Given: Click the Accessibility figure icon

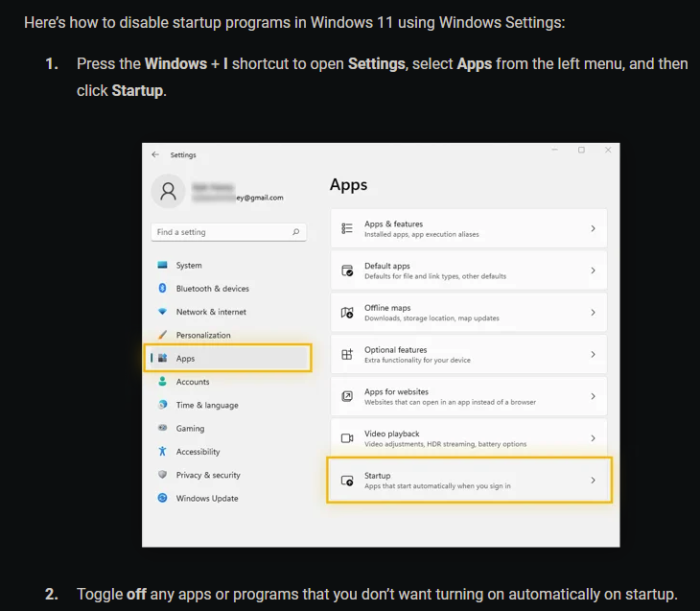Looking at the screenshot, I should tap(162, 451).
